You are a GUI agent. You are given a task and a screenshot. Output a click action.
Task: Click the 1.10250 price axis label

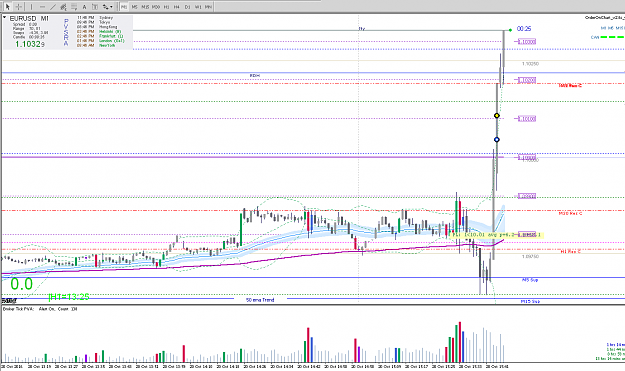tap(531, 64)
